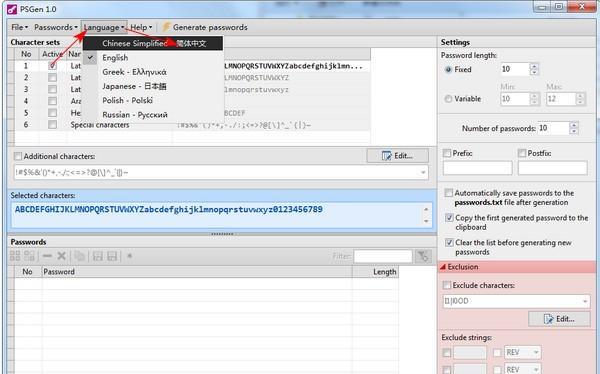Screen dimensions: 600x374
Task: Open second REV dropdown
Action: [x=522, y=369]
